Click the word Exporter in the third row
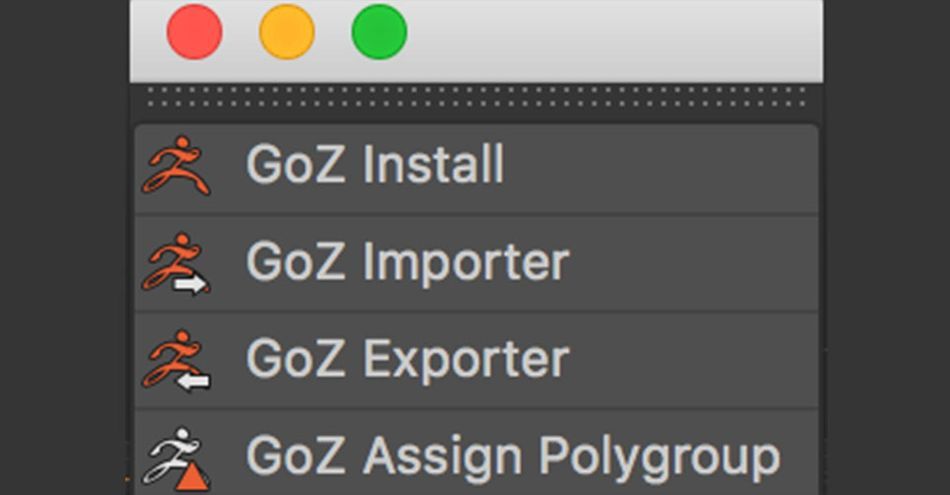950x495 pixels. (466, 359)
